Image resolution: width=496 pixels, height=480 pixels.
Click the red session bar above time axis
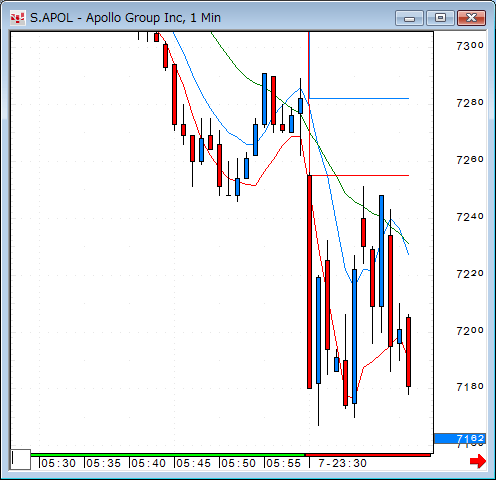pyautogui.click(x=368, y=455)
